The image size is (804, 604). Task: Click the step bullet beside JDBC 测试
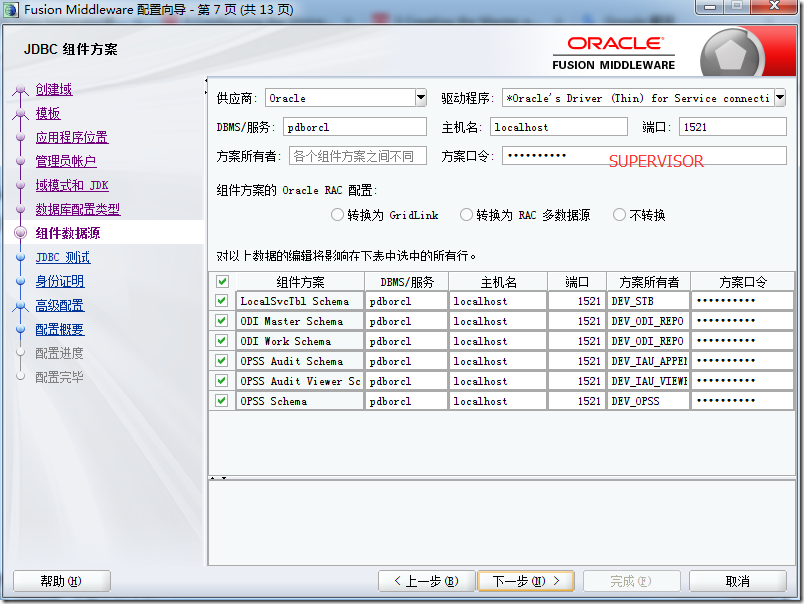pos(21,257)
